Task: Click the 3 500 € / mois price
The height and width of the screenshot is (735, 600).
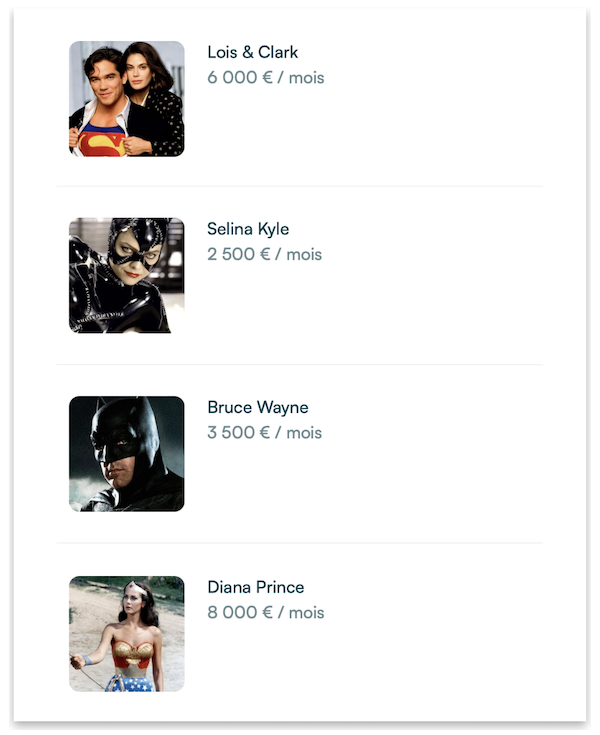Action: [264, 433]
